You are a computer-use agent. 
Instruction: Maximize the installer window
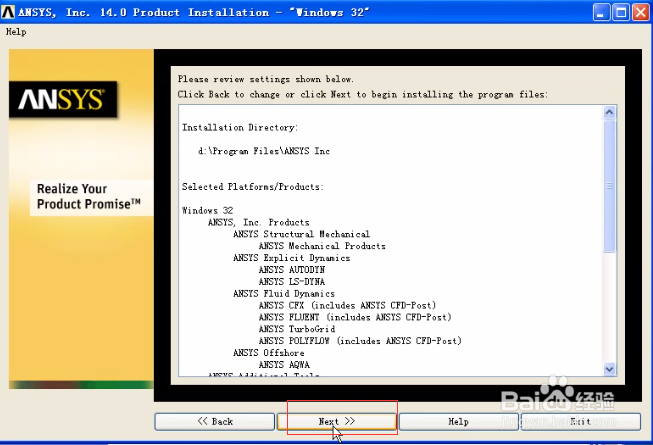point(621,12)
